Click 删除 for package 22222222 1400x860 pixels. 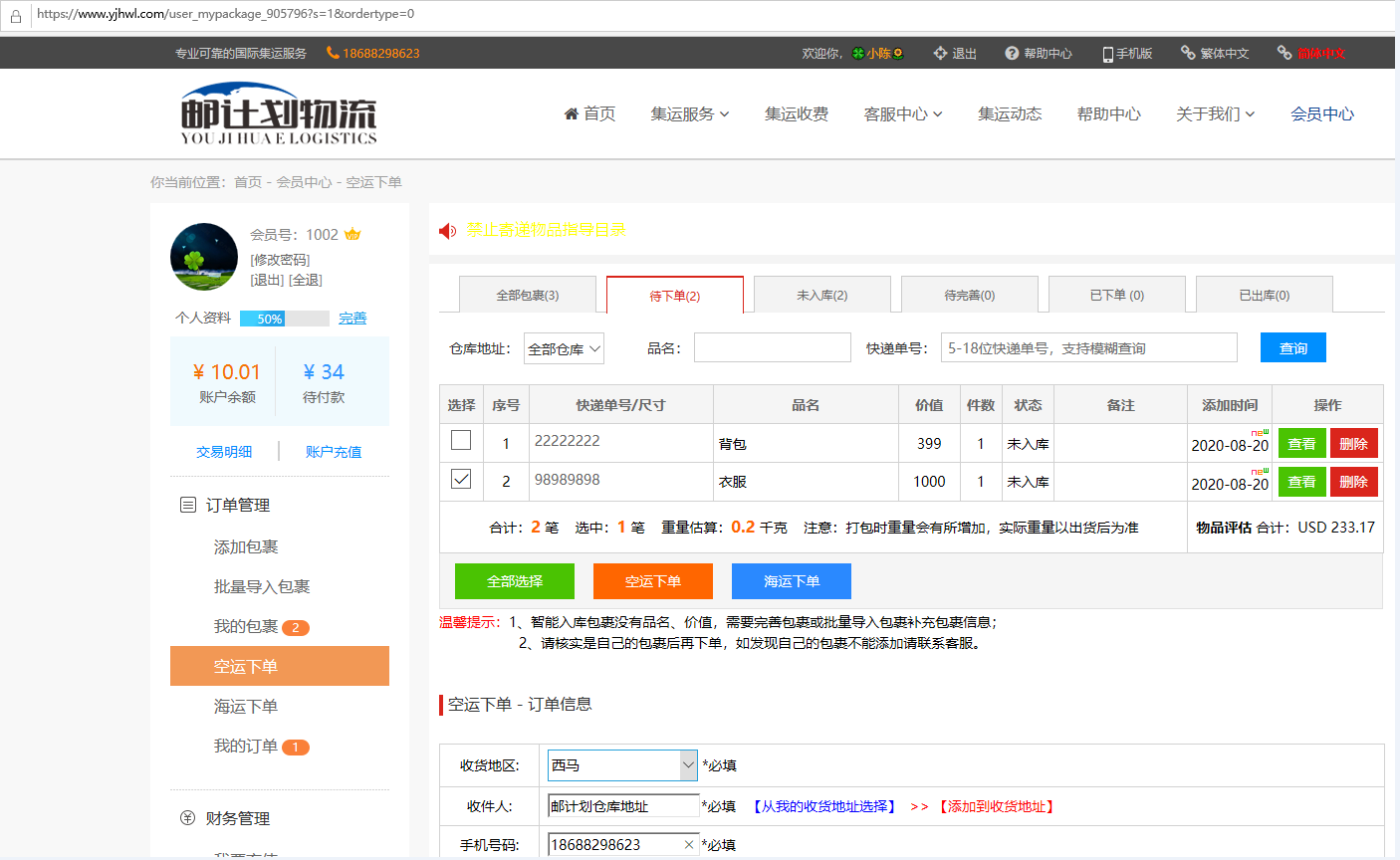click(1354, 444)
